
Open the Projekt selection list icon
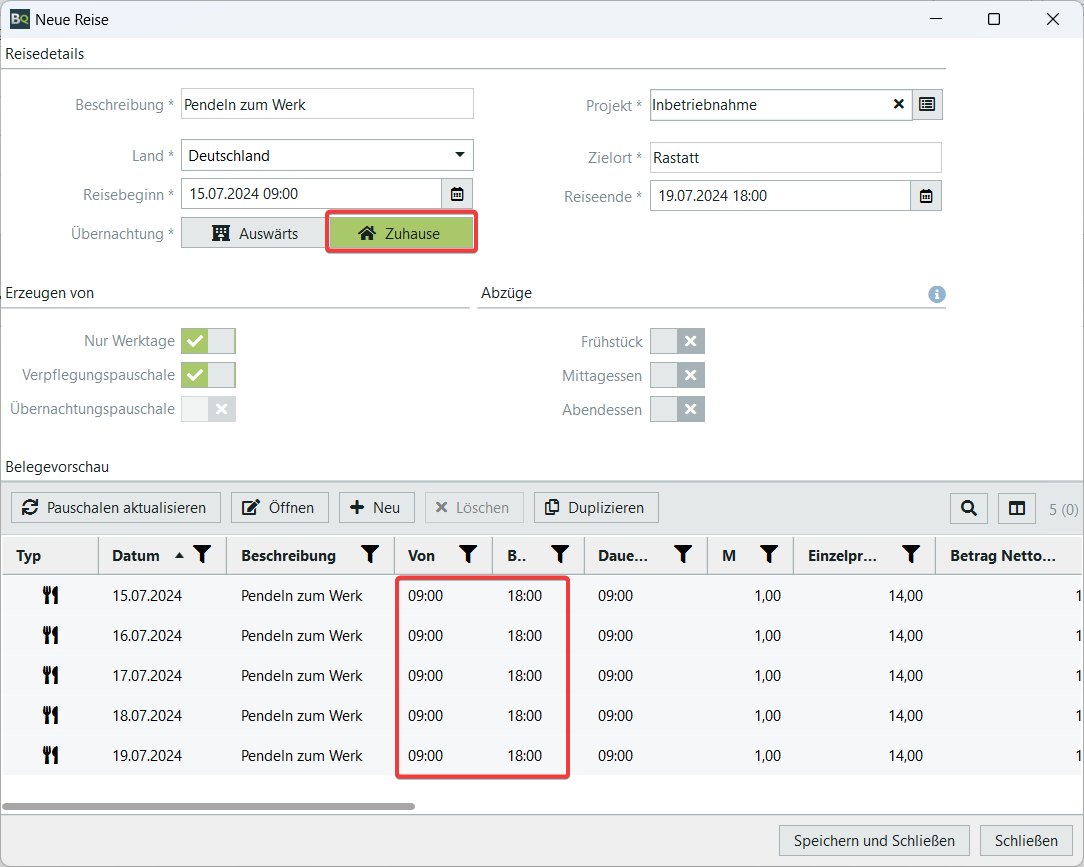(x=927, y=104)
